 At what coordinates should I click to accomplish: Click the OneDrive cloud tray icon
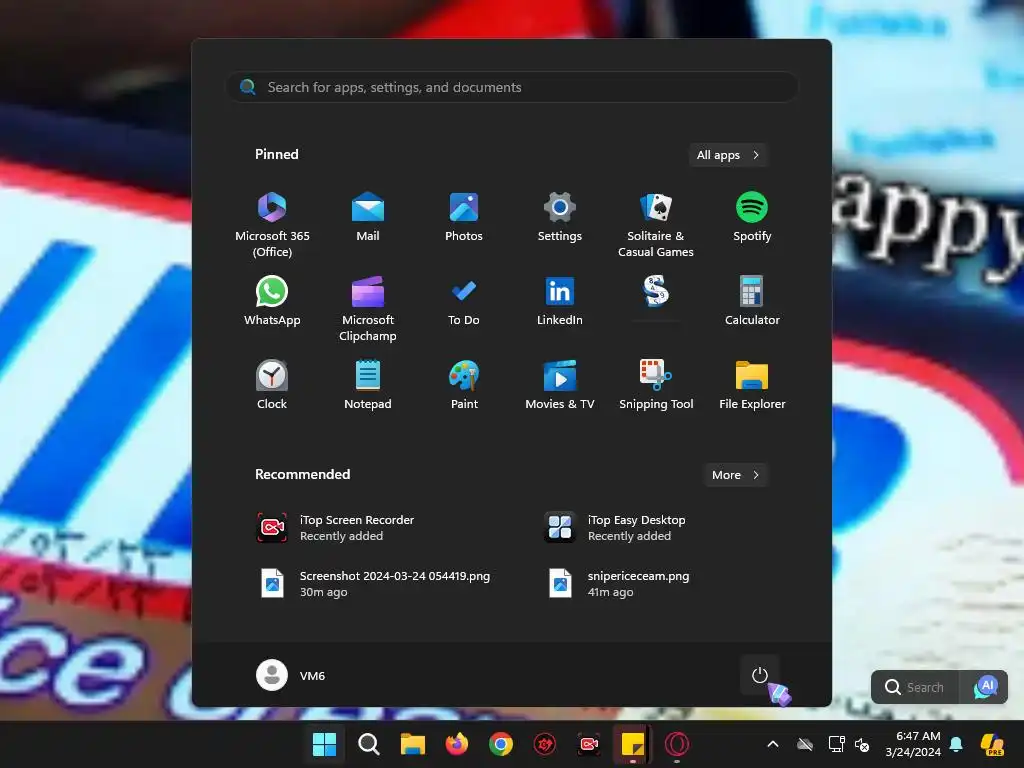coord(805,744)
